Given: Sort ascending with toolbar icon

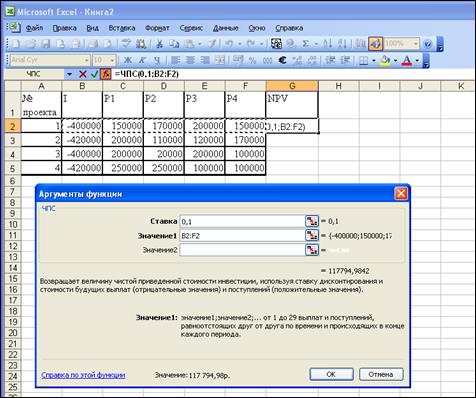Looking at the screenshot, I should (x=327, y=44).
